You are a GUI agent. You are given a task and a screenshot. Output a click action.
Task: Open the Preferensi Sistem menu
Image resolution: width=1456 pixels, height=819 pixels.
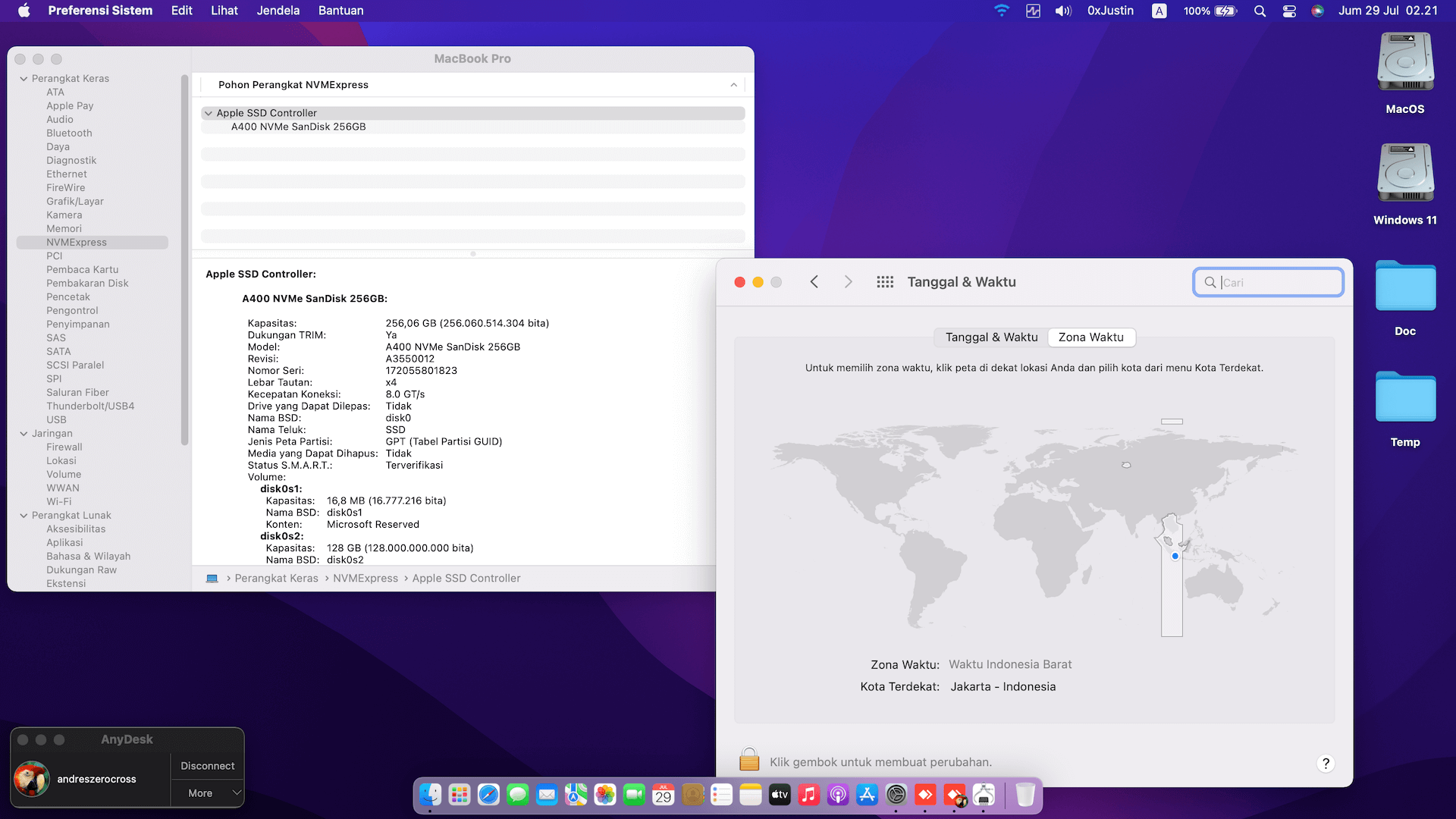click(x=100, y=11)
